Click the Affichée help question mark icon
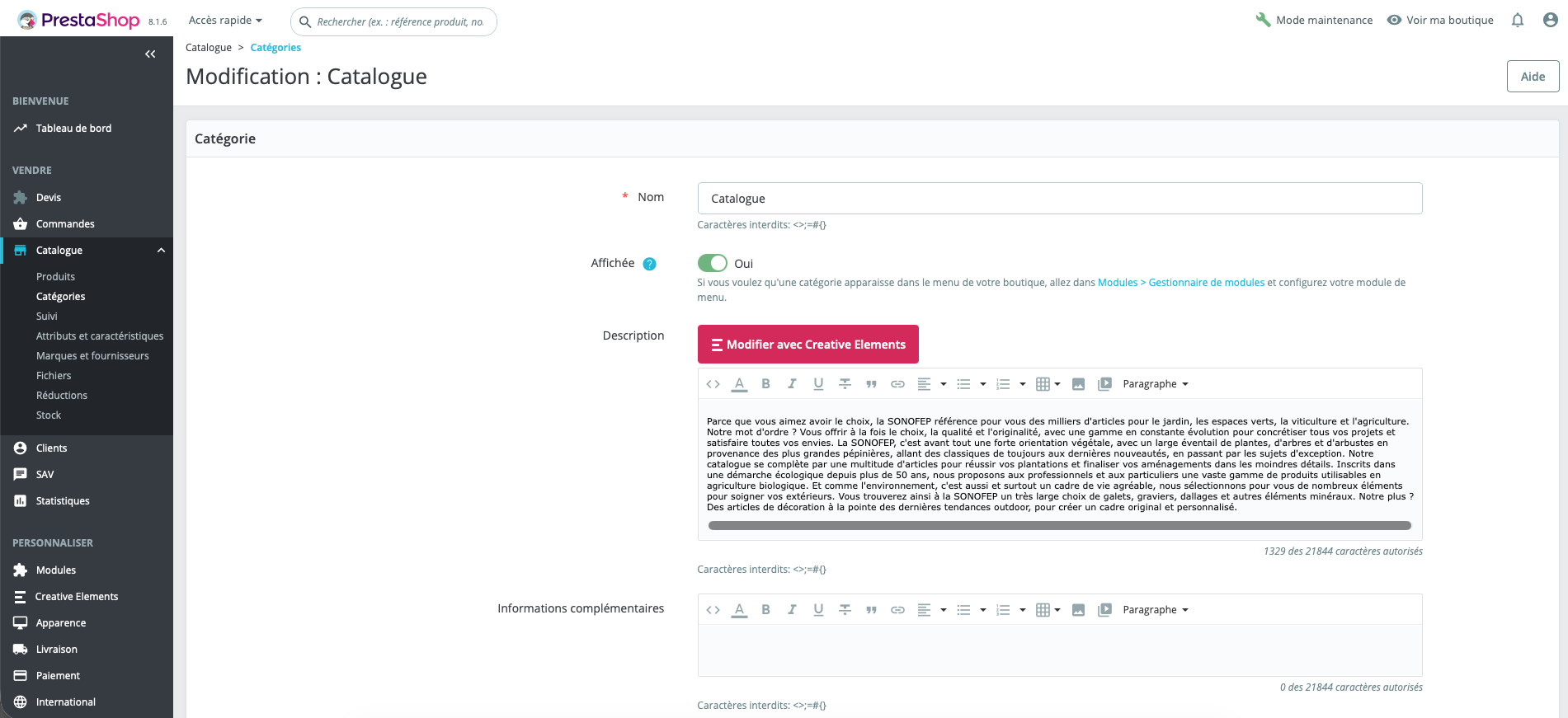Viewport: 1568px width, 718px height. point(649,264)
